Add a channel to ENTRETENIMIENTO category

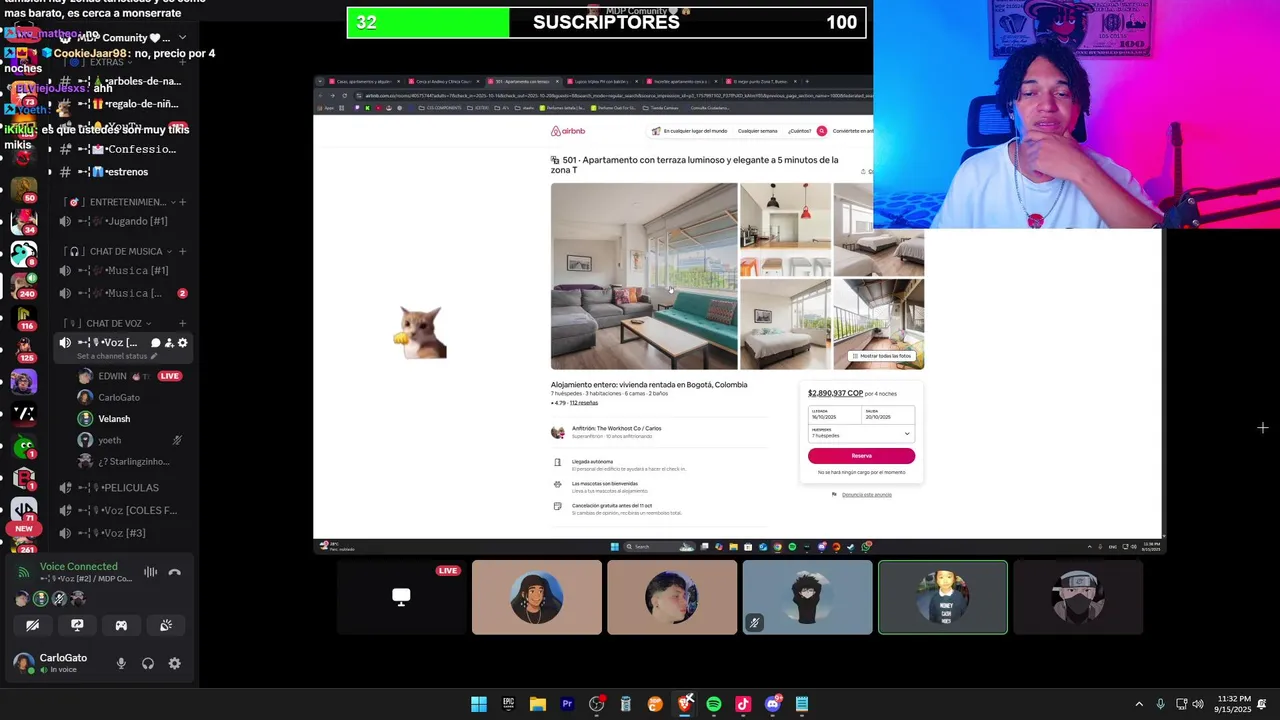tap(182, 202)
